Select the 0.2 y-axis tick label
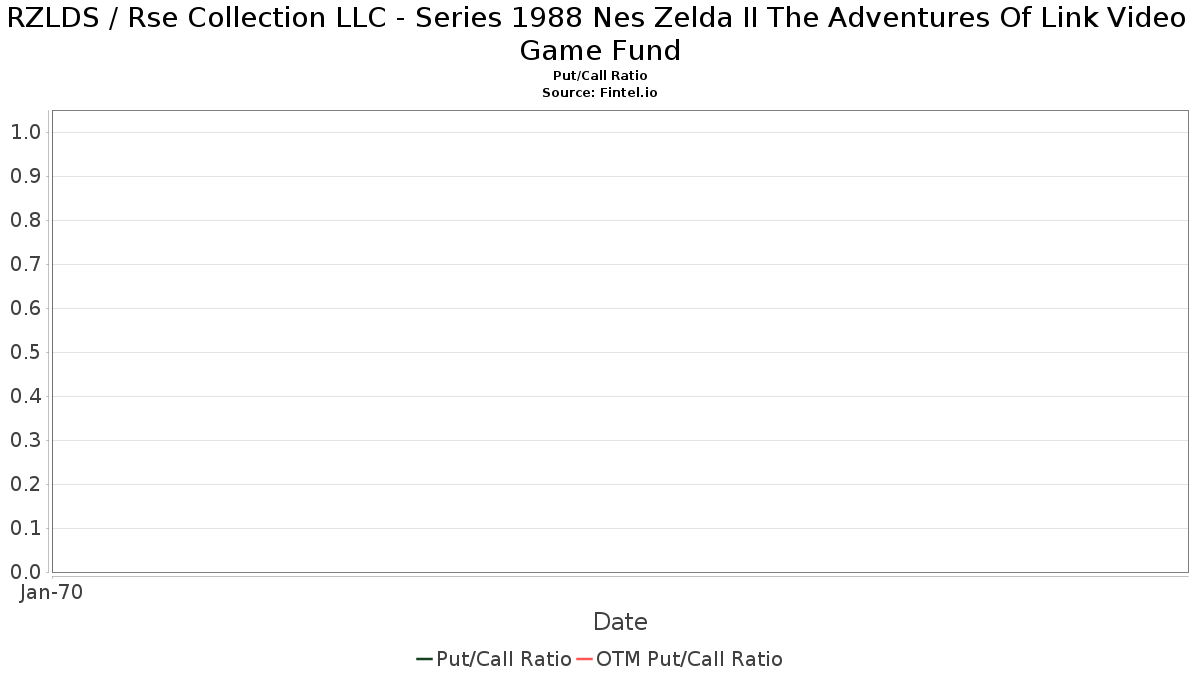 point(25,484)
